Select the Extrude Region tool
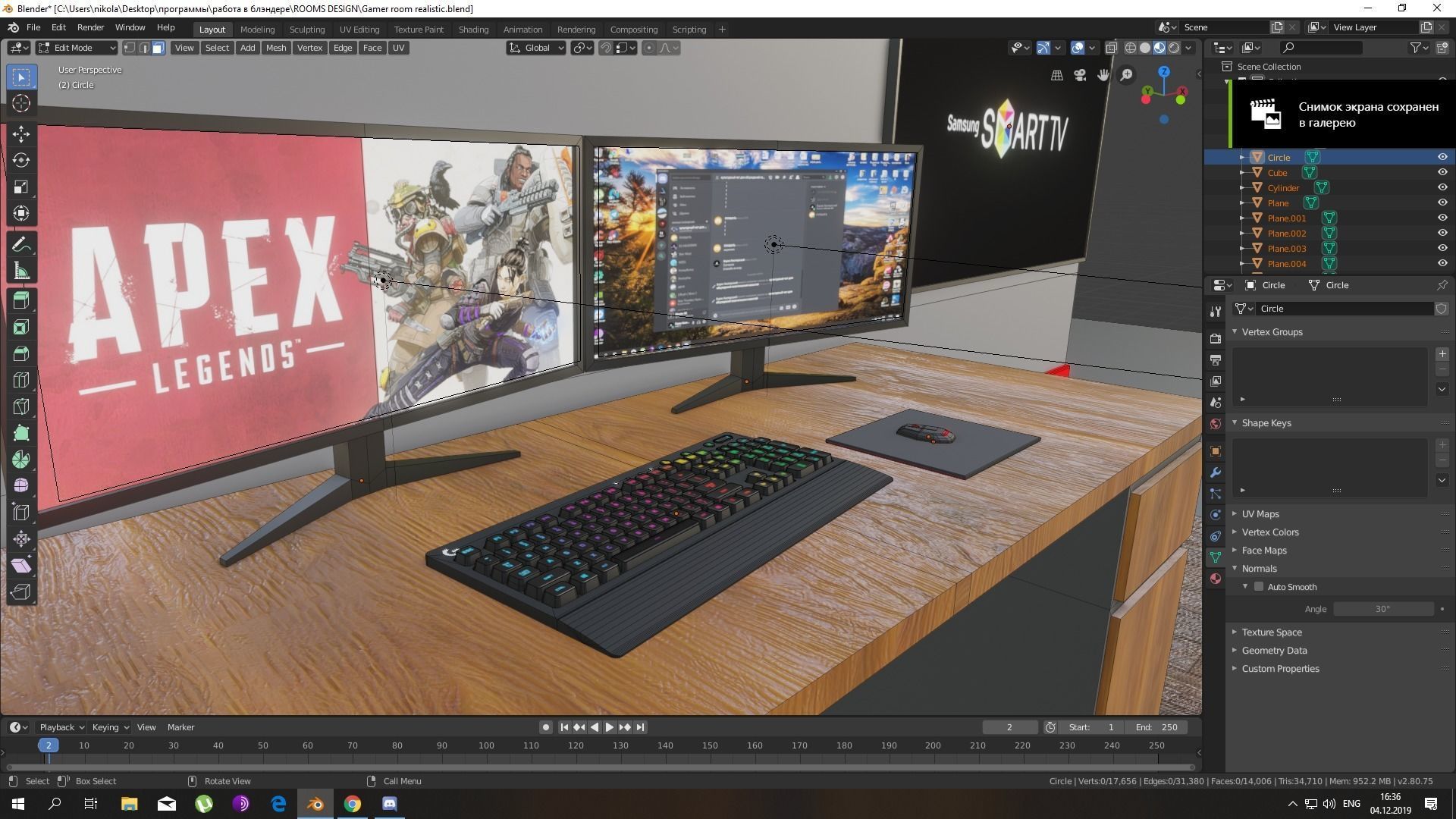 (21, 301)
